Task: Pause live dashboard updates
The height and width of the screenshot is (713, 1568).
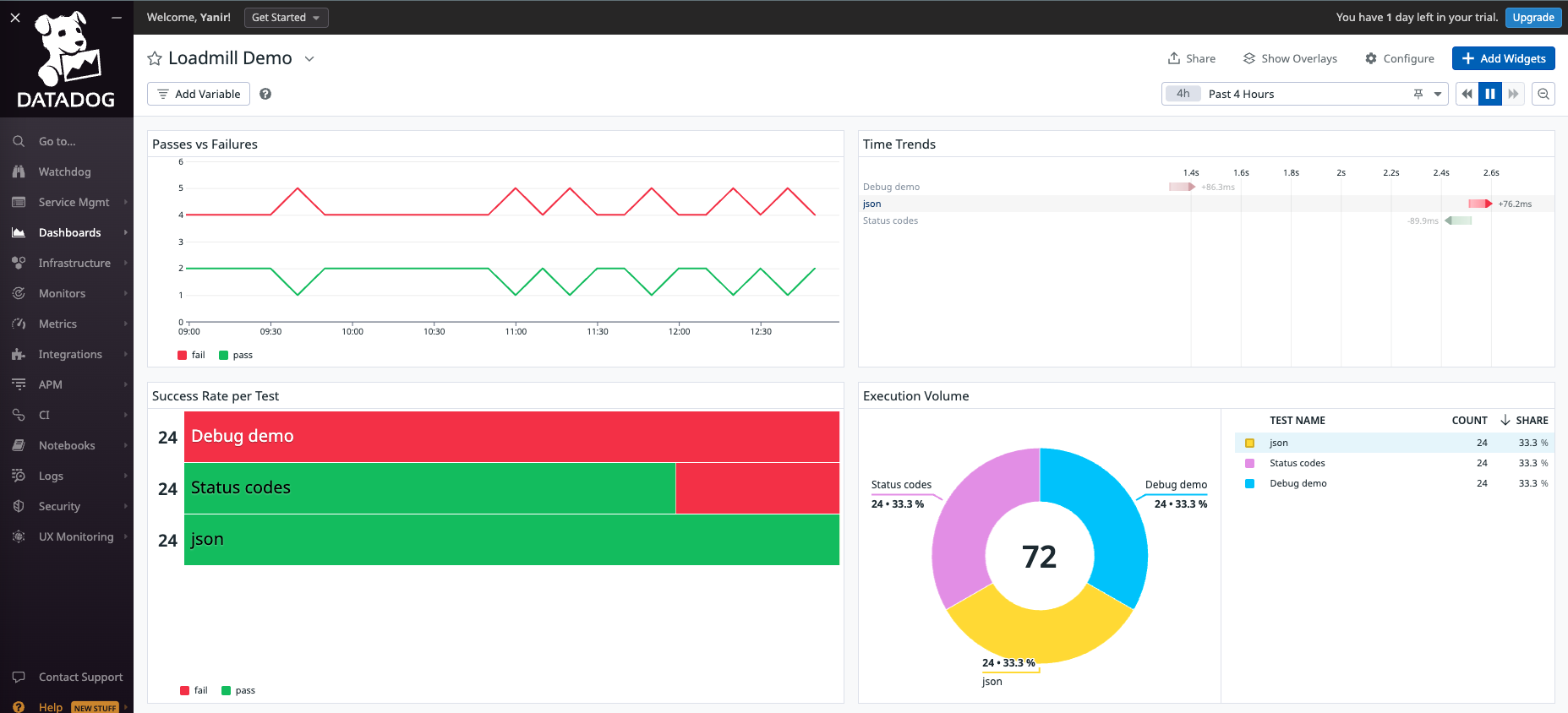Action: [x=1490, y=94]
